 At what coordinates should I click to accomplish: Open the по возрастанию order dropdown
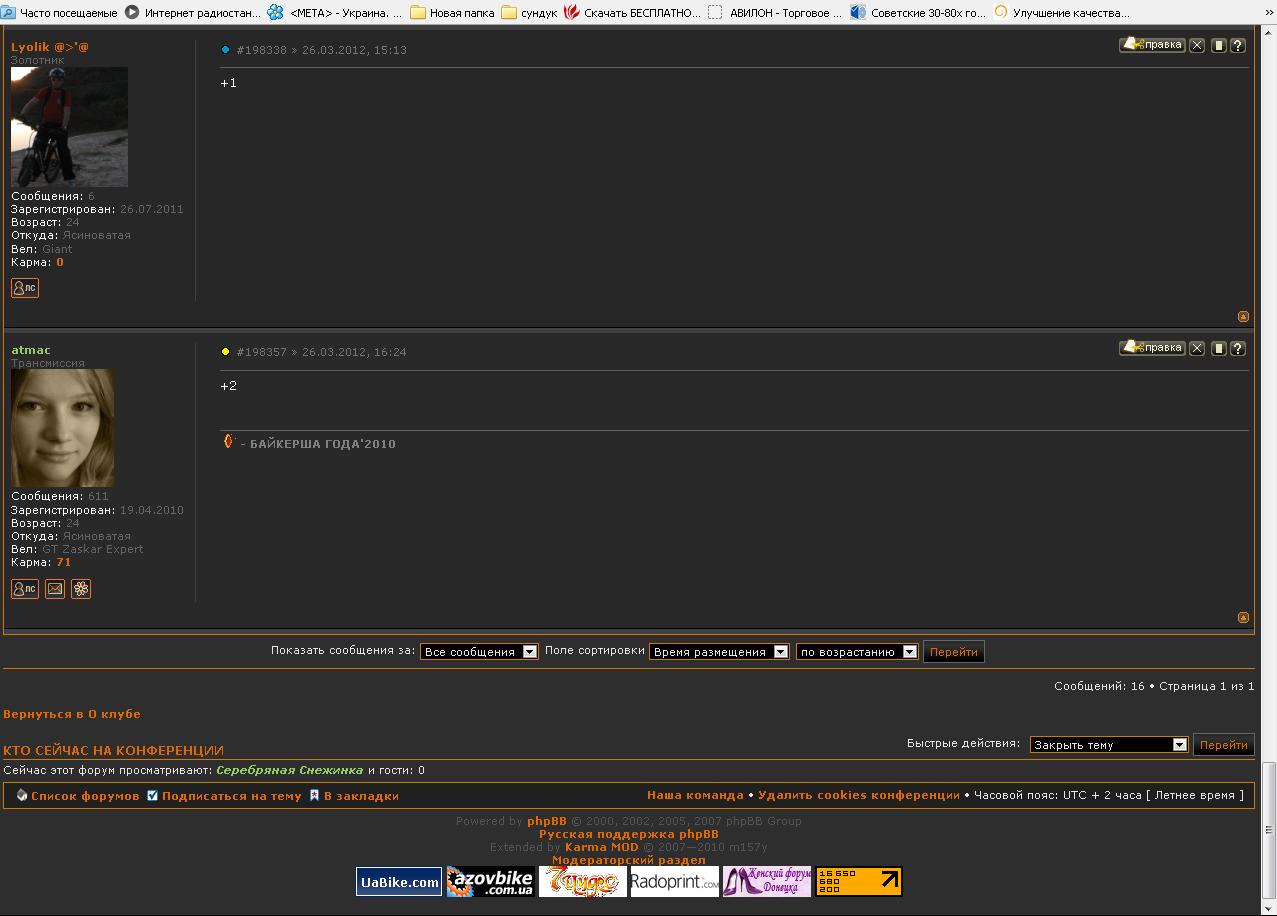pyautogui.click(x=857, y=652)
